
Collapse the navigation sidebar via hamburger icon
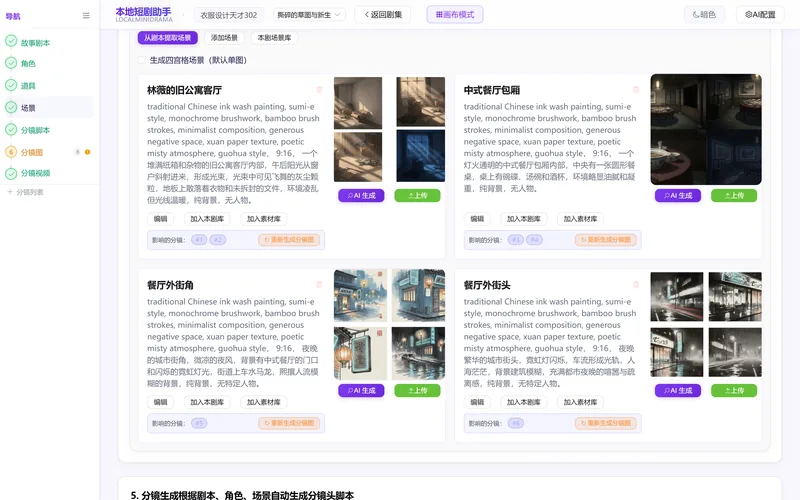pos(86,16)
